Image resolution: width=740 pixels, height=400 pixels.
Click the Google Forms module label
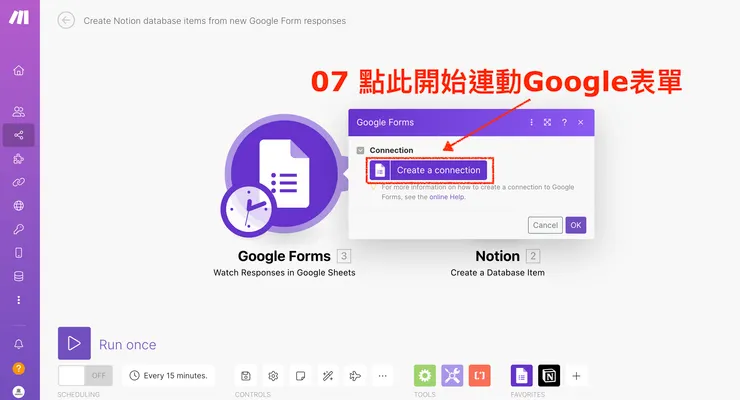point(284,256)
